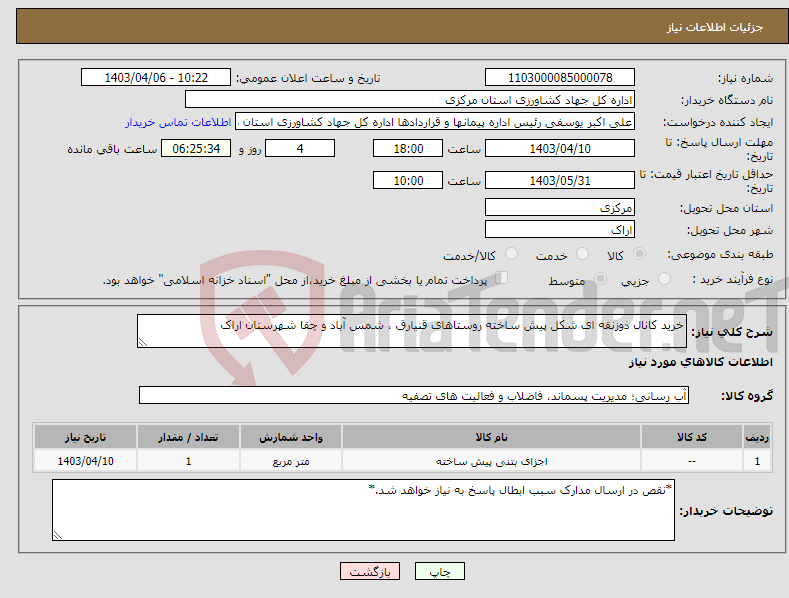Click the چاپ (print) button
Viewport: 789px width, 598px height.
pos(439,571)
